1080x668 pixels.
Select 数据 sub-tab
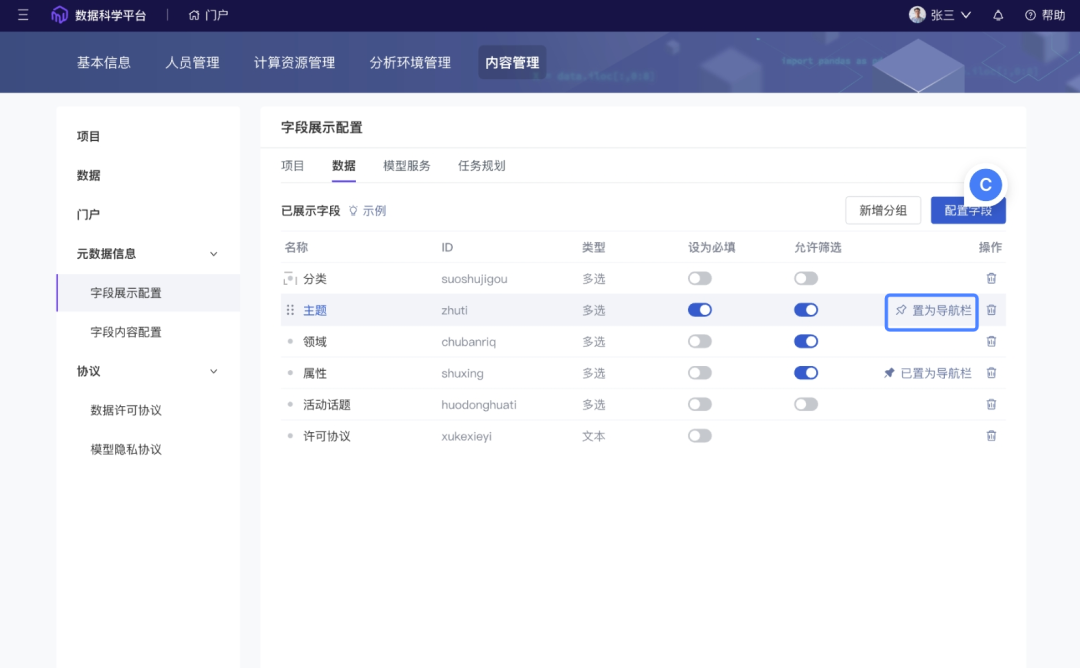[x=344, y=166]
